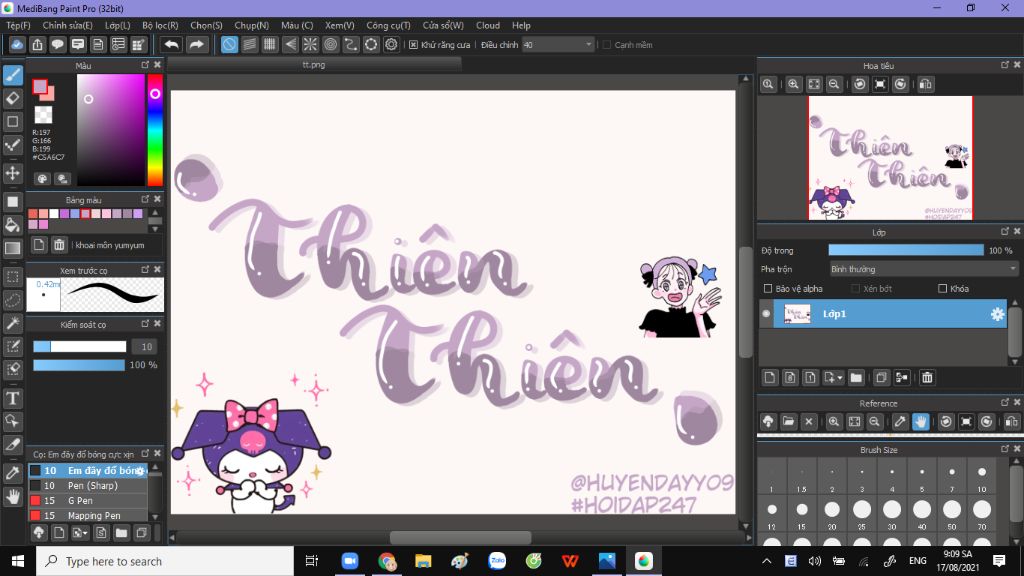
Task: Enable Khóa layer lock checkbox
Action: tap(942, 288)
